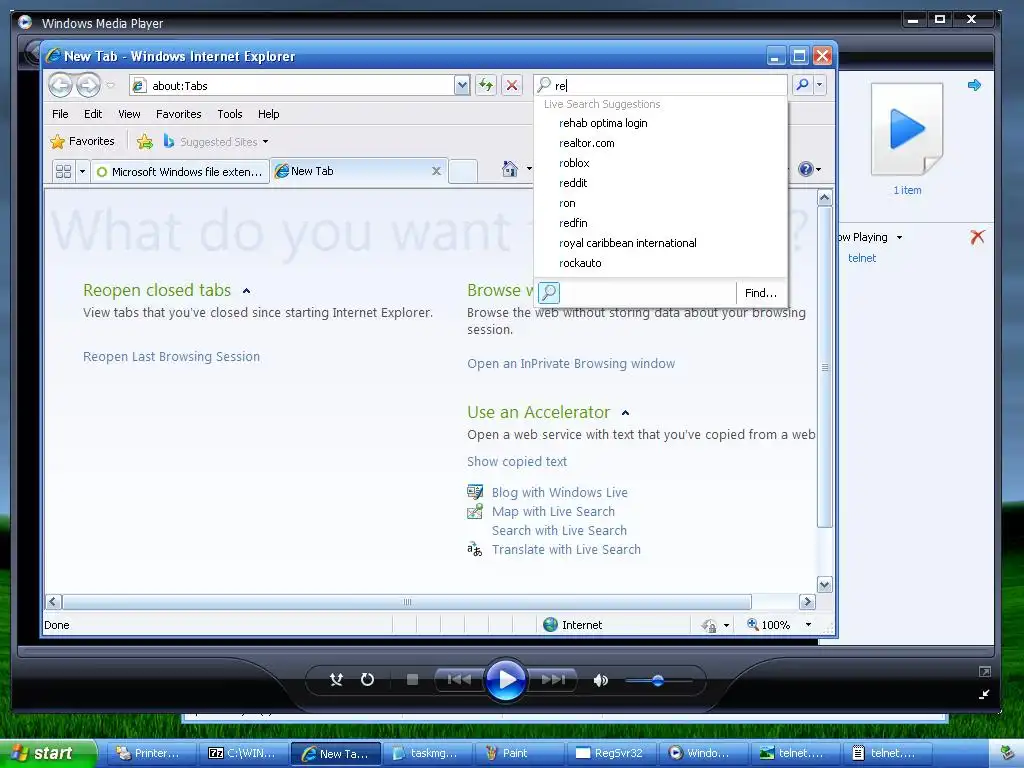Screen dimensions: 1024x768
Task: Switch to Microsoft Windows file extension tab
Action: [180, 172]
